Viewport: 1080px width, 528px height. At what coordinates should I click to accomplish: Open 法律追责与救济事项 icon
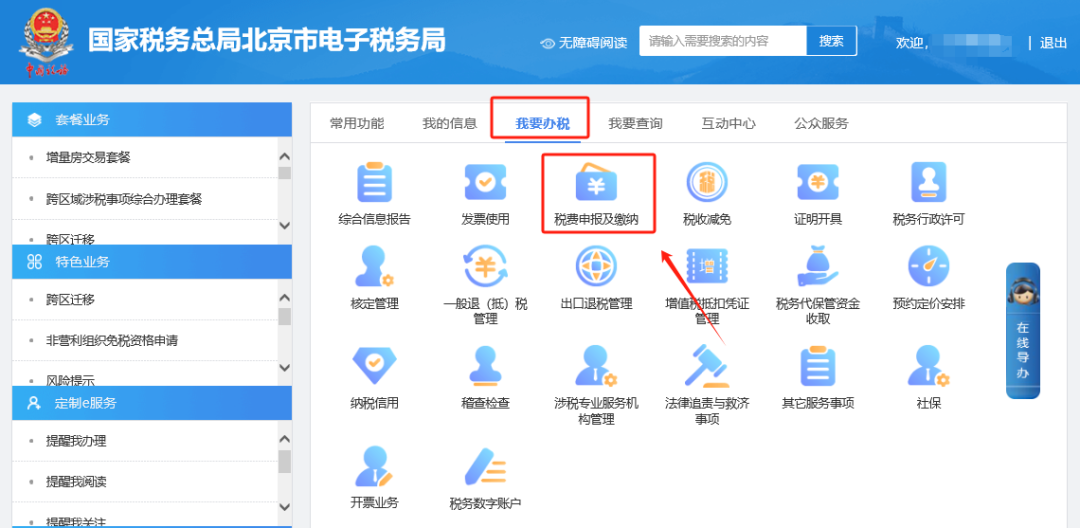point(707,366)
